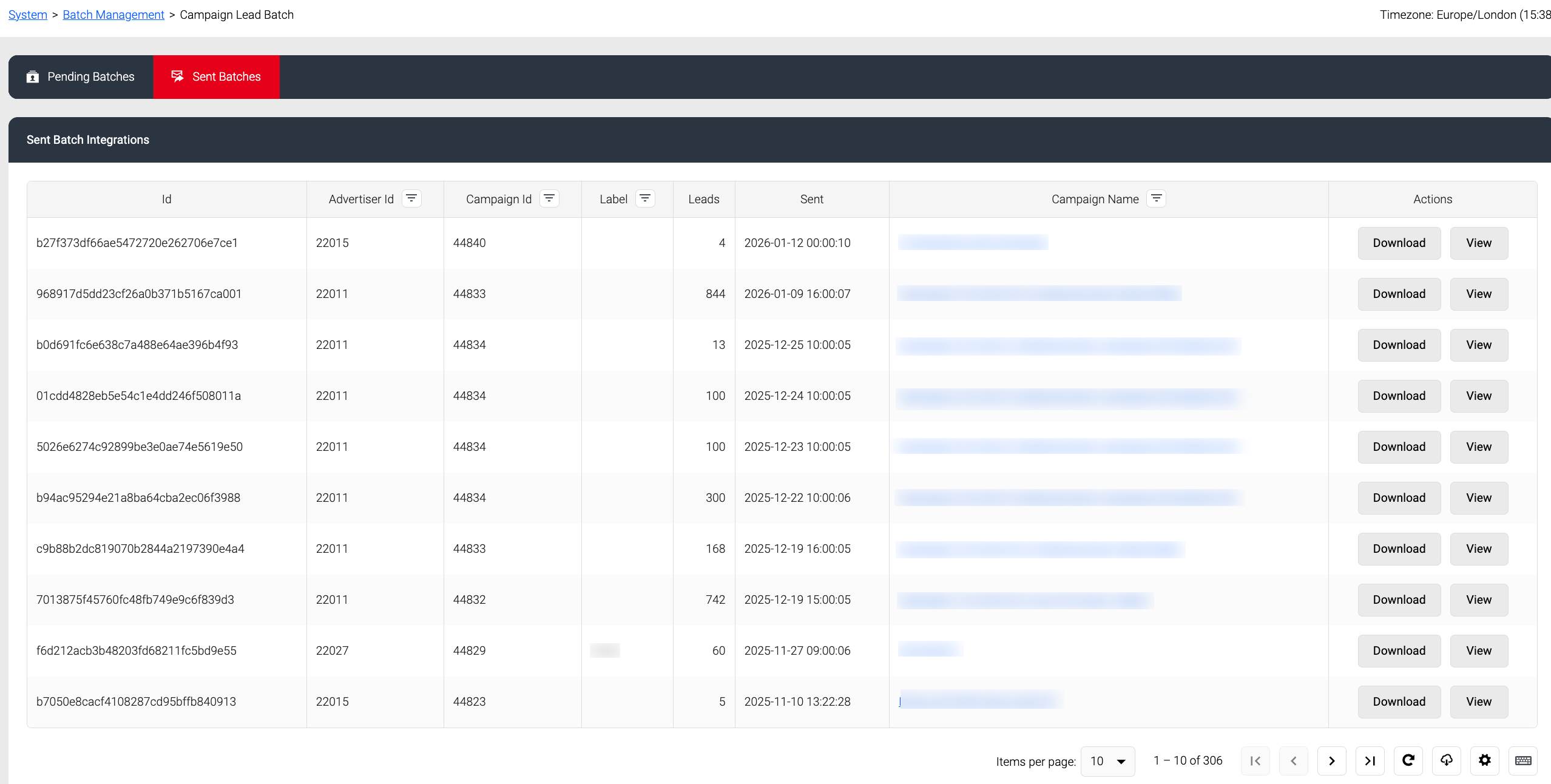
Task: Jump to the last page
Action: tap(1370, 761)
